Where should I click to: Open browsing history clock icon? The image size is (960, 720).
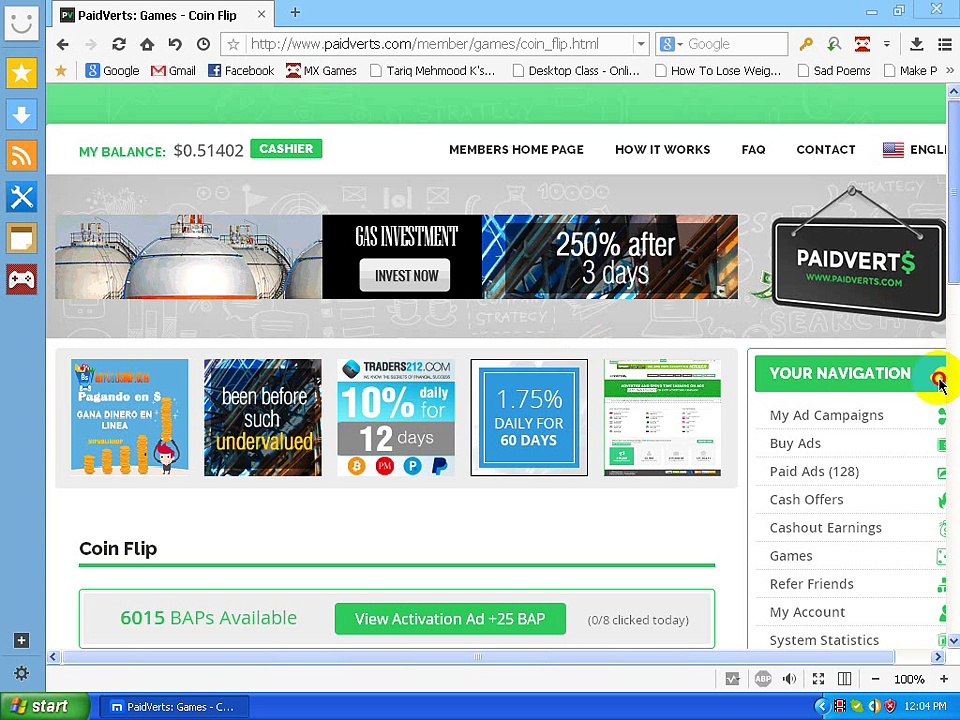click(203, 44)
